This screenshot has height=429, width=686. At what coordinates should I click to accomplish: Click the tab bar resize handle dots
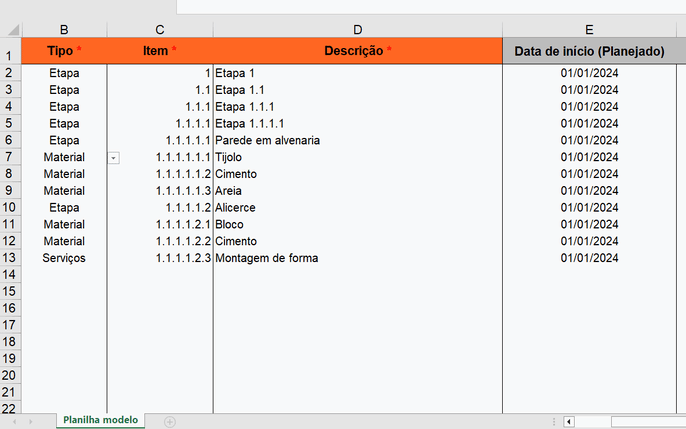pos(554,422)
